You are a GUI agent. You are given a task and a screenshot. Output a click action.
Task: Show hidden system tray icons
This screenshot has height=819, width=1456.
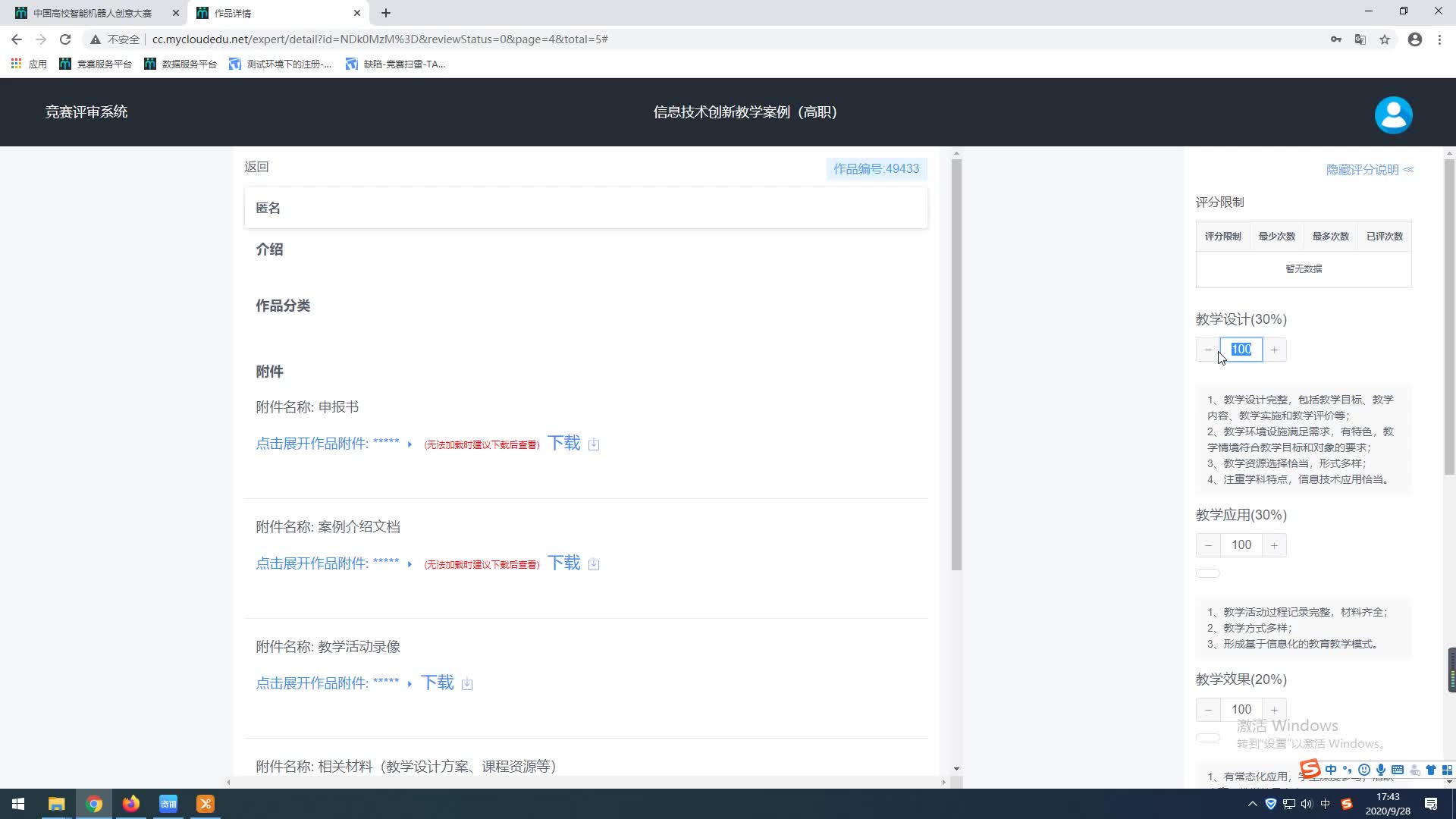point(1252,804)
